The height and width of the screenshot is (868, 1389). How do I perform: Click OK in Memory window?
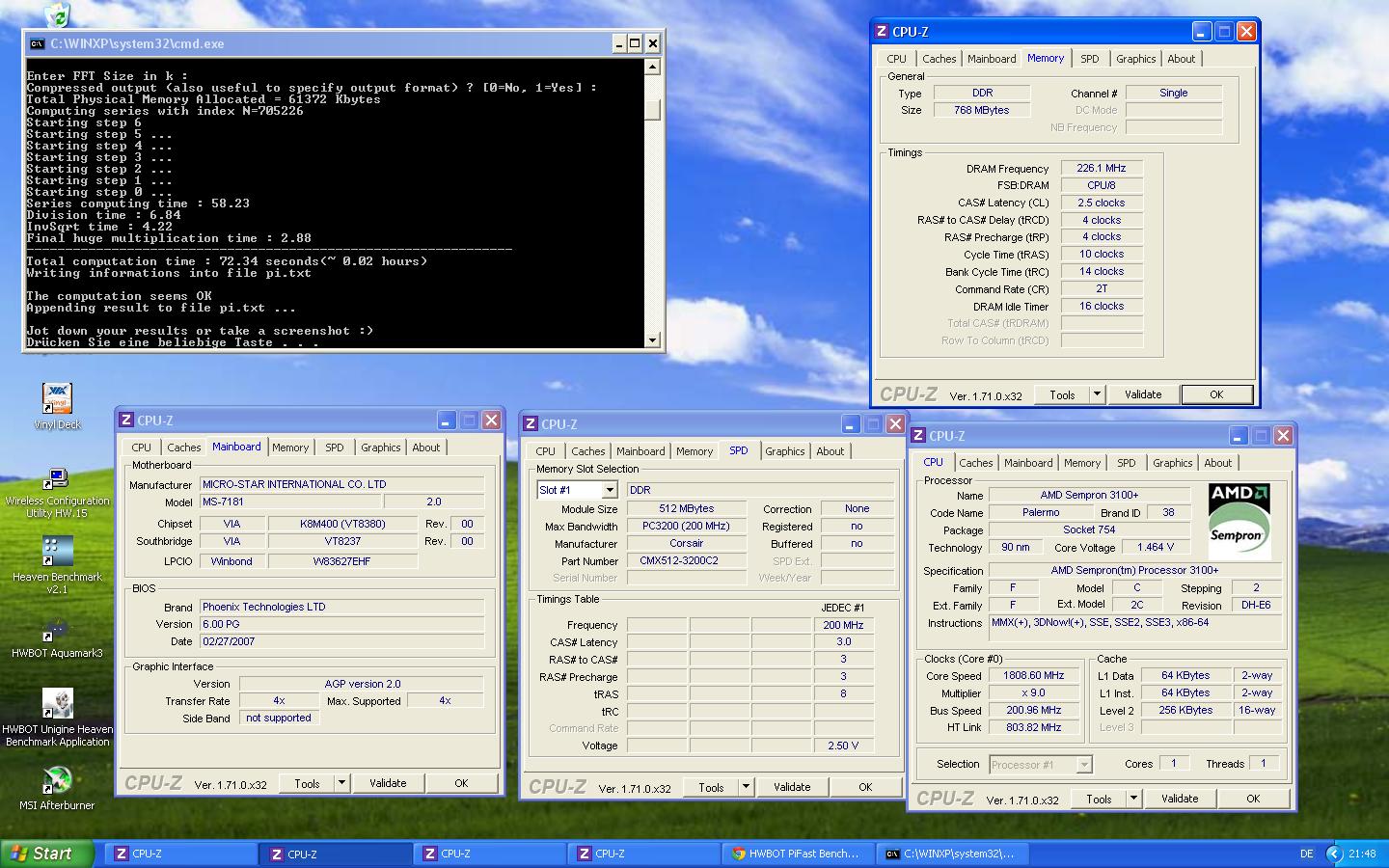[x=1216, y=394]
